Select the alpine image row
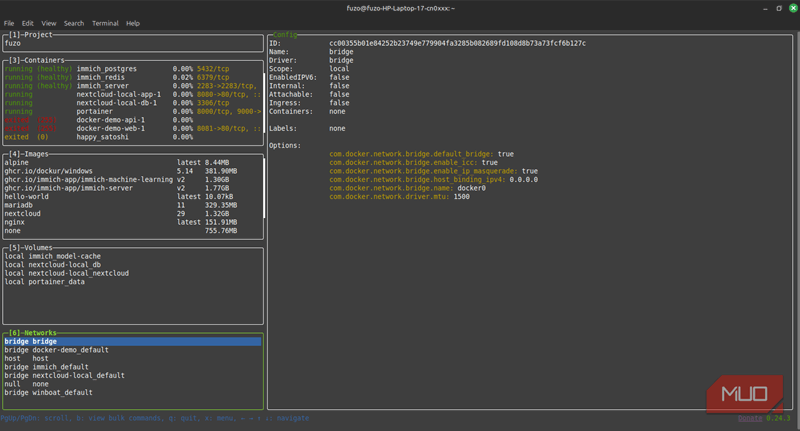This screenshot has width=800, height=431. coord(133,163)
